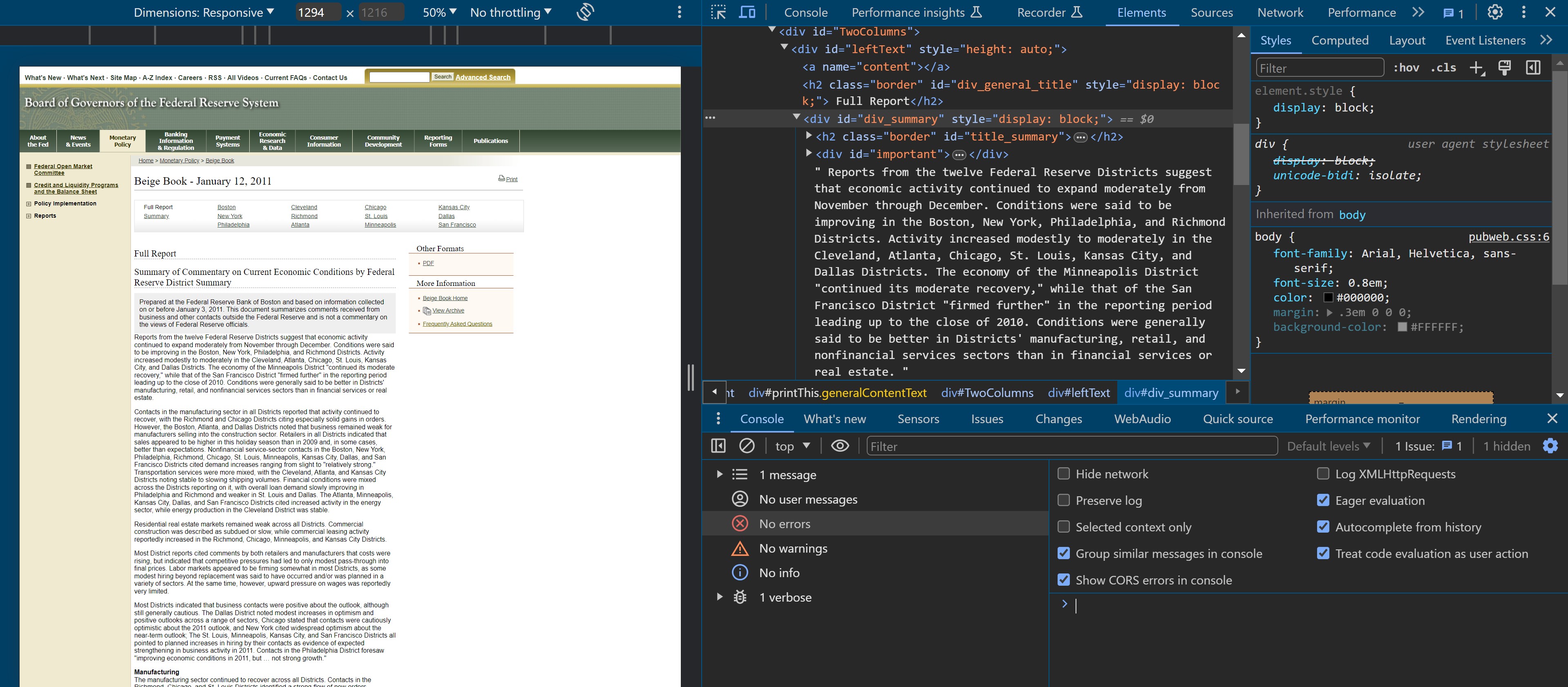The image size is (1568, 687).
Task: Check the Hide network option
Action: point(1063,473)
